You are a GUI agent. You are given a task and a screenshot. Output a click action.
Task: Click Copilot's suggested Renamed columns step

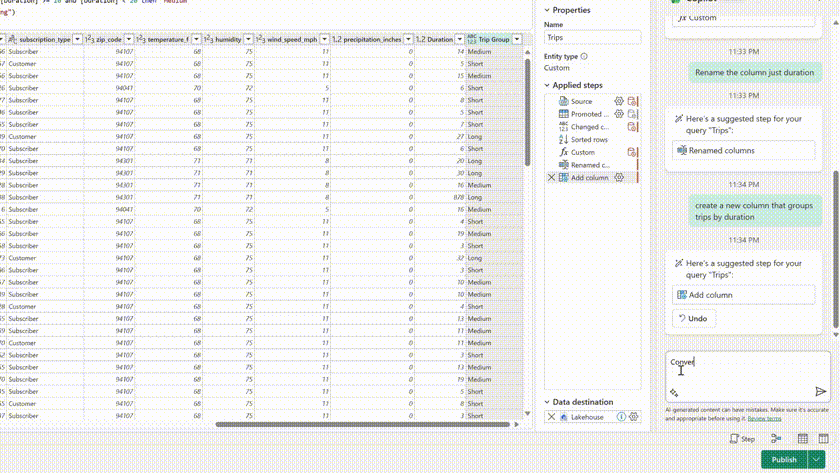(744, 151)
